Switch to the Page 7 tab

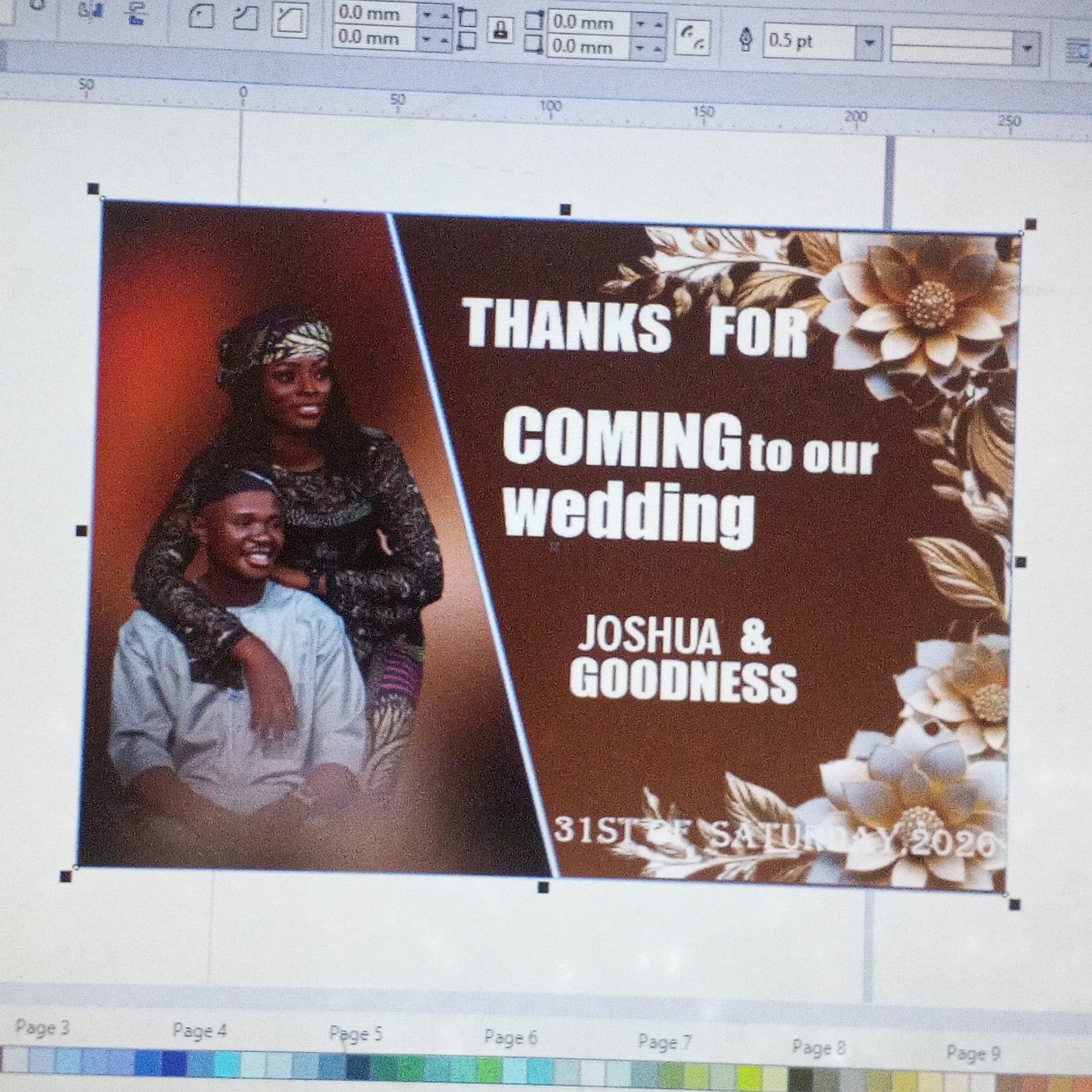tap(664, 1042)
